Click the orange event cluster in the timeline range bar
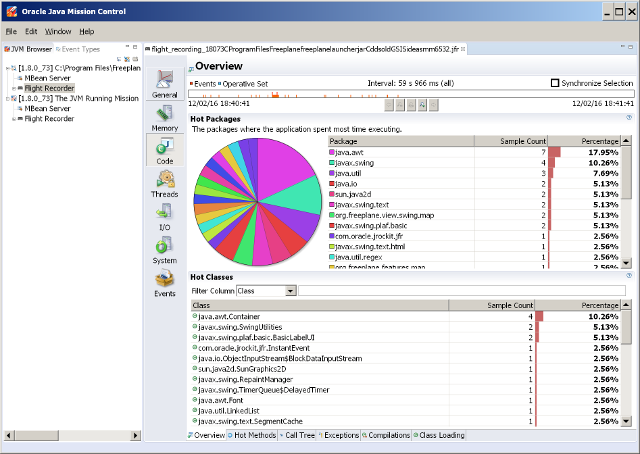Screen dimensions: 640x454 [x=275, y=95]
